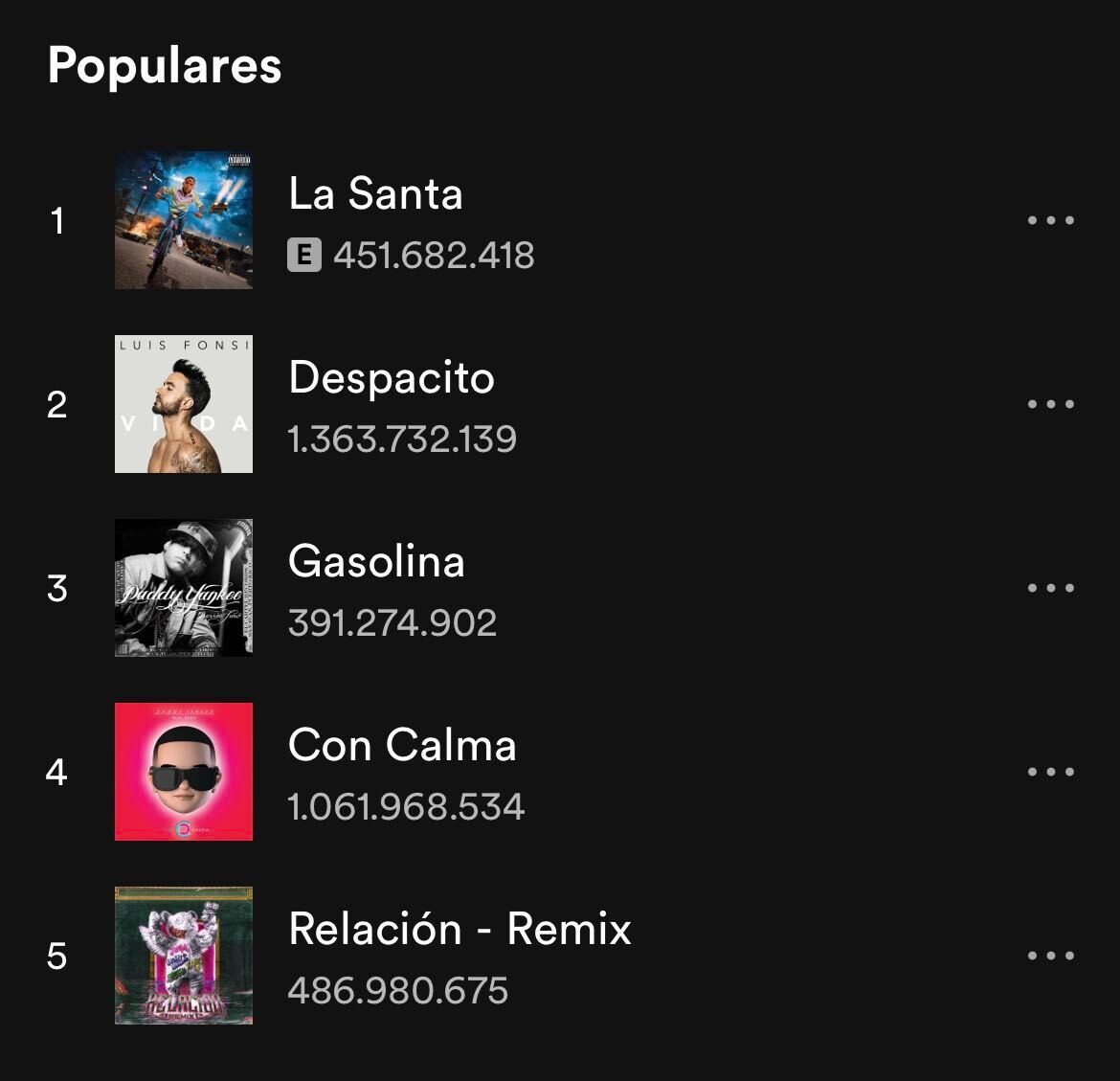Image resolution: width=1120 pixels, height=1081 pixels.
Task: Open more options for La Santa
Action: (1050, 220)
